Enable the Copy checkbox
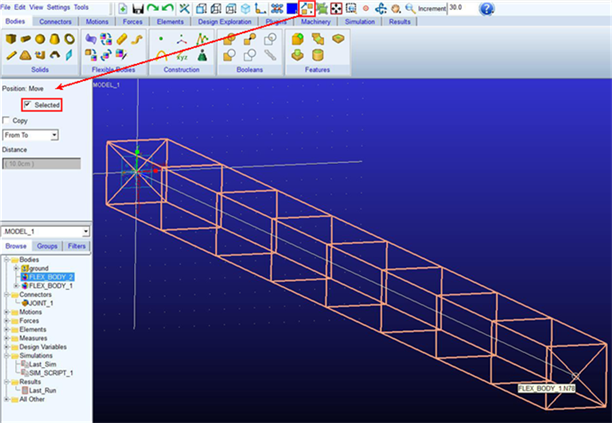Image resolution: width=612 pixels, height=423 pixels. pyautogui.click(x=6, y=120)
